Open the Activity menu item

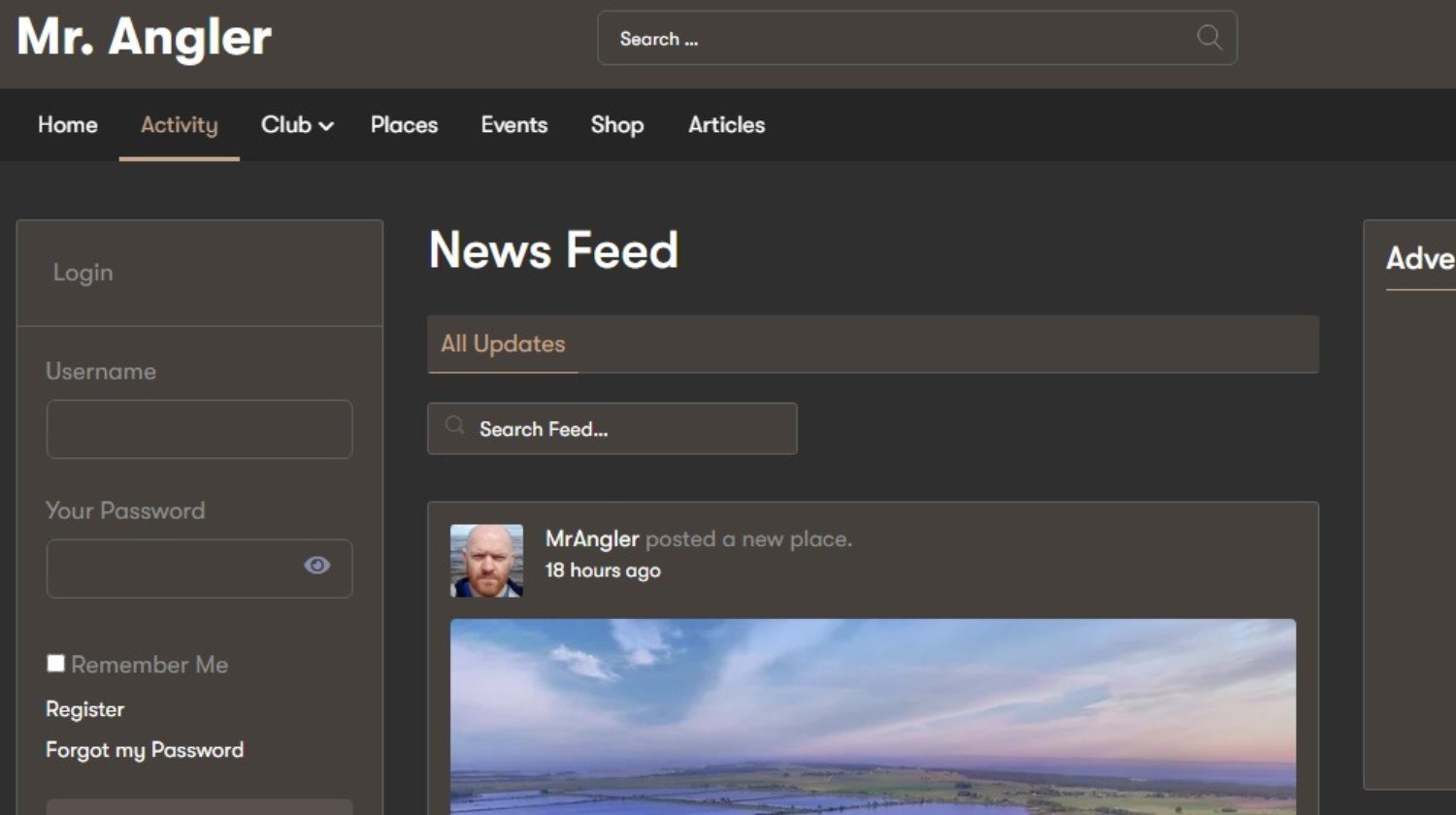[180, 125]
